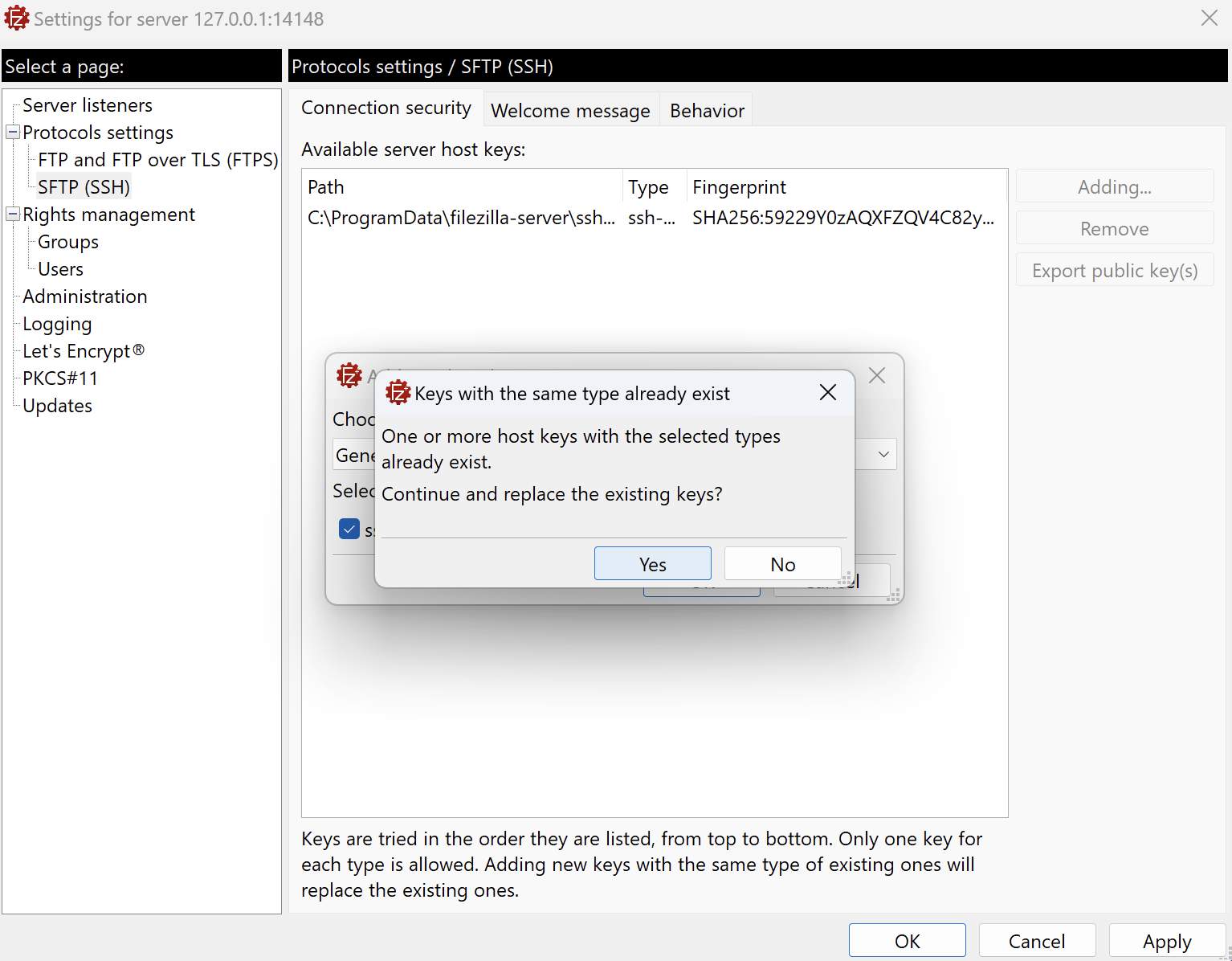Toggle the ssh key type checkbox in the back dialog
Image resolution: width=1232 pixels, height=961 pixels.
point(349,529)
